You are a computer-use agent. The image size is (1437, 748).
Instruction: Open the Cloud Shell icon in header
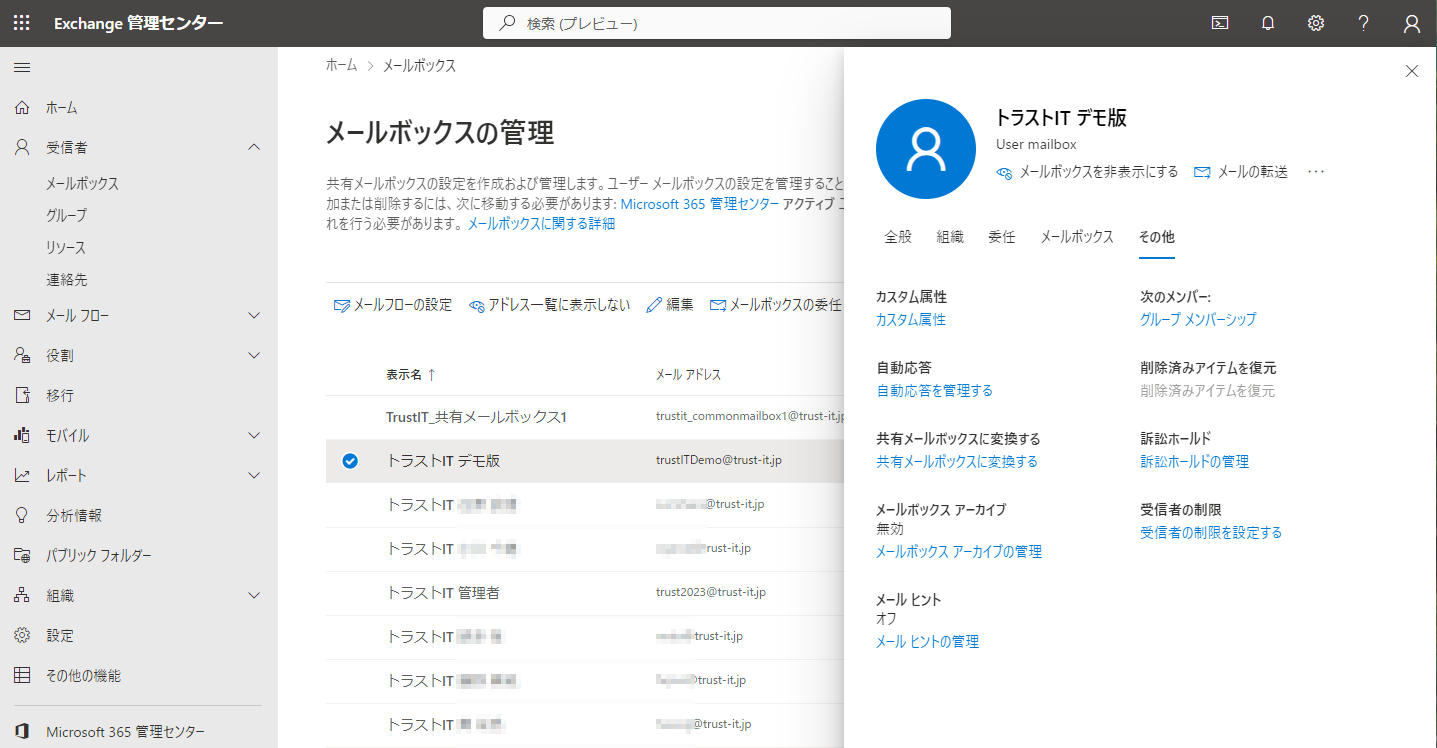(x=1220, y=23)
